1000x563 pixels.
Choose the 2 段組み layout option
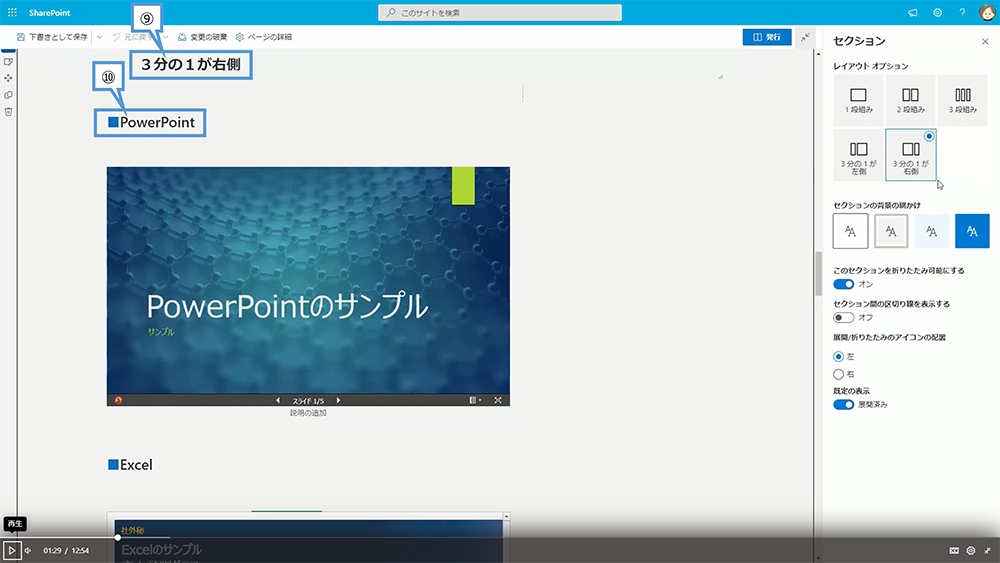click(x=910, y=100)
